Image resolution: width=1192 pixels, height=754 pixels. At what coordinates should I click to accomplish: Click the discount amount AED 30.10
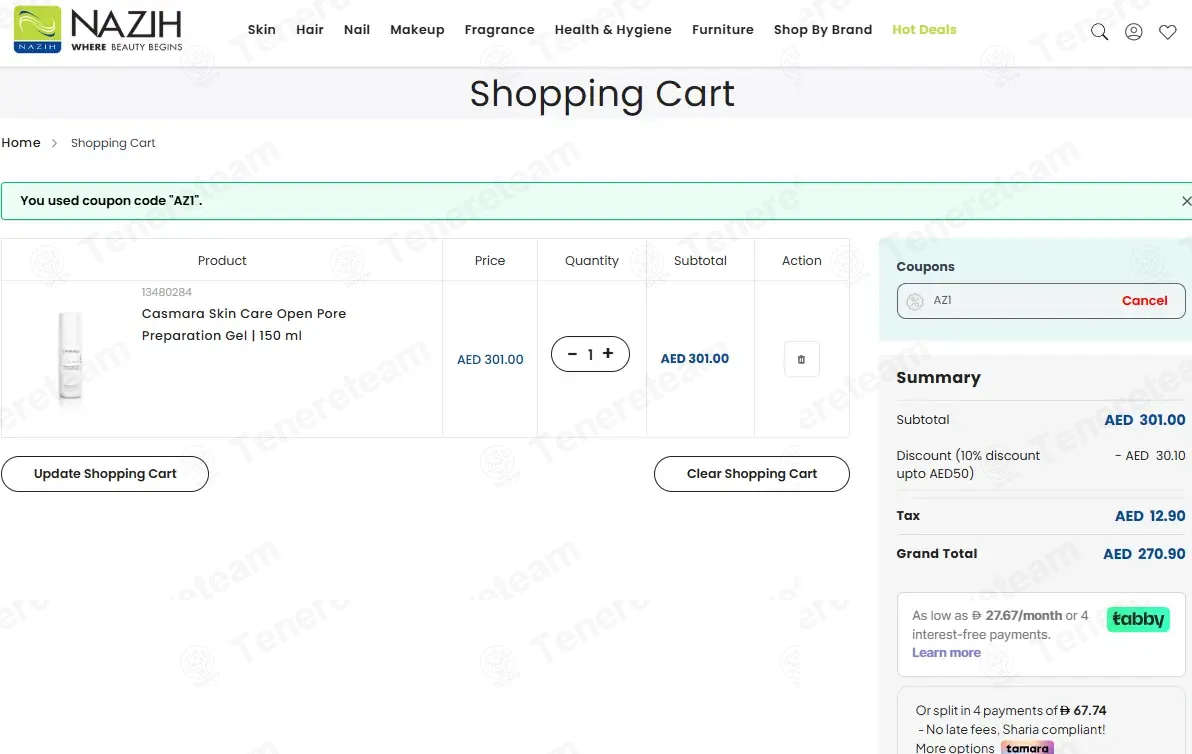[1150, 455]
